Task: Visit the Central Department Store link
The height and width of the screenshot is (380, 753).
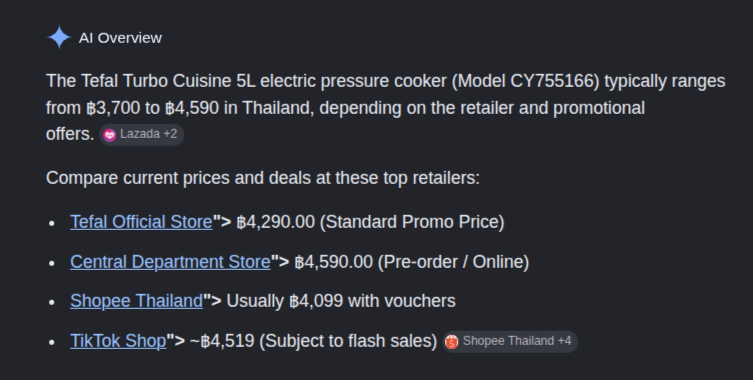Action: [x=170, y=262]
